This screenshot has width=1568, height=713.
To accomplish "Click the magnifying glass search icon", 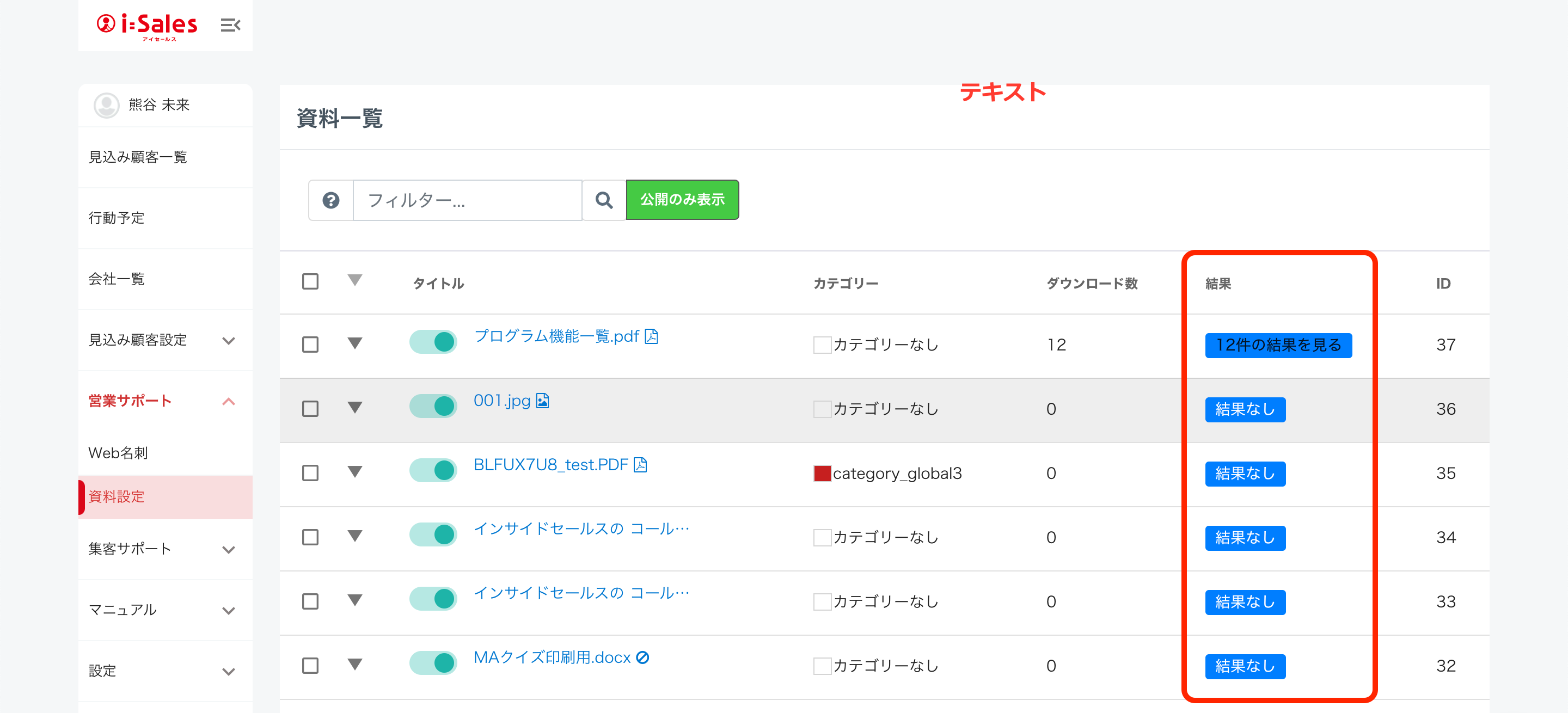I will pyautogui.click(x=604, y=200).
